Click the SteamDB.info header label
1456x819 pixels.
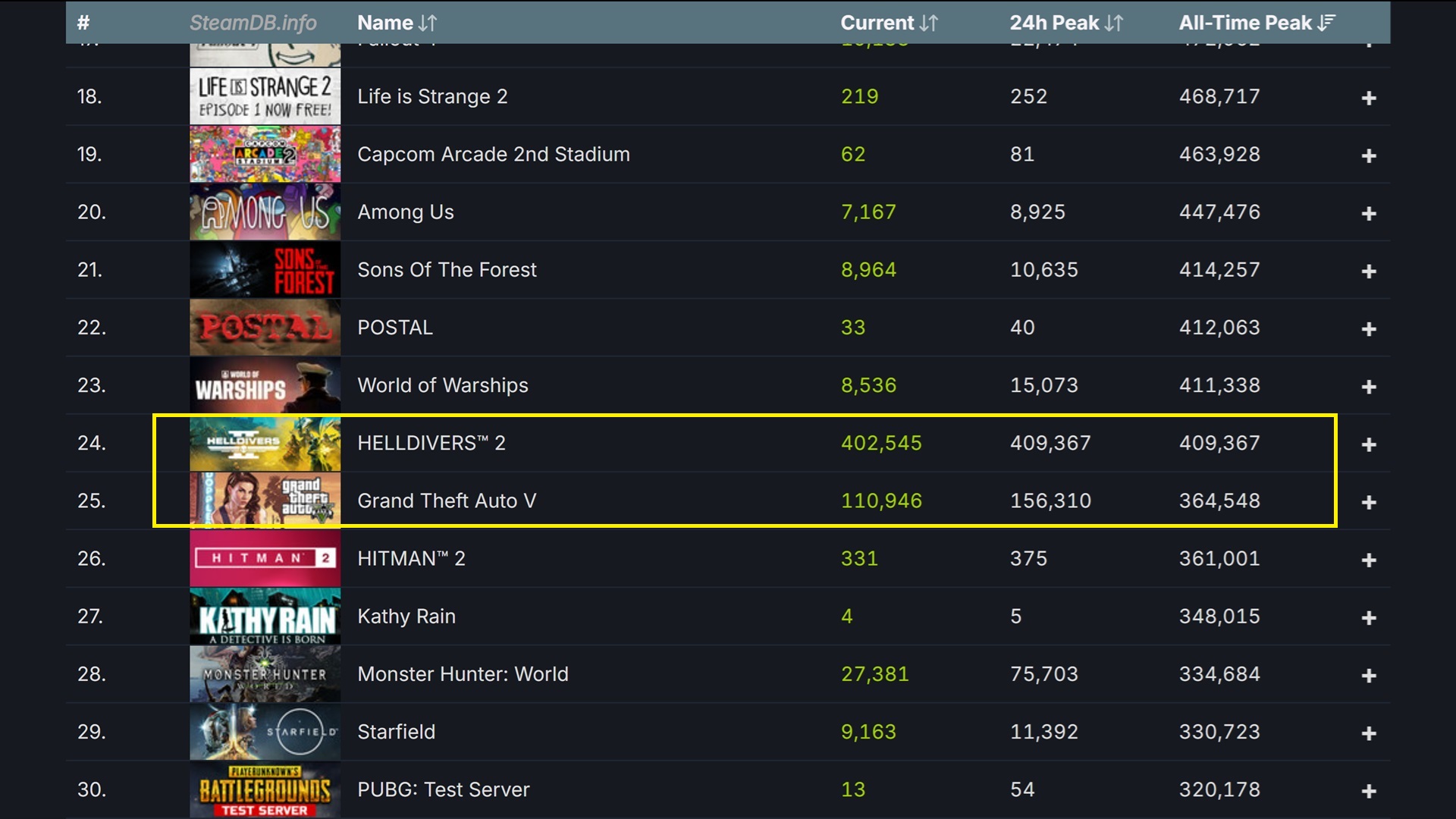pyautogui.click(x=253, y=23)
